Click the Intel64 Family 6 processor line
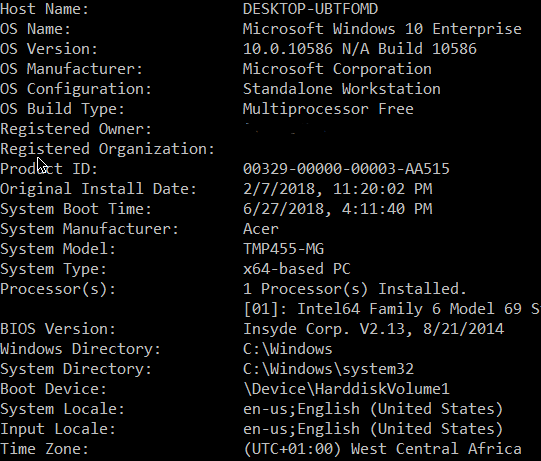Screen dimensions: 541x461 pos(392,309)
